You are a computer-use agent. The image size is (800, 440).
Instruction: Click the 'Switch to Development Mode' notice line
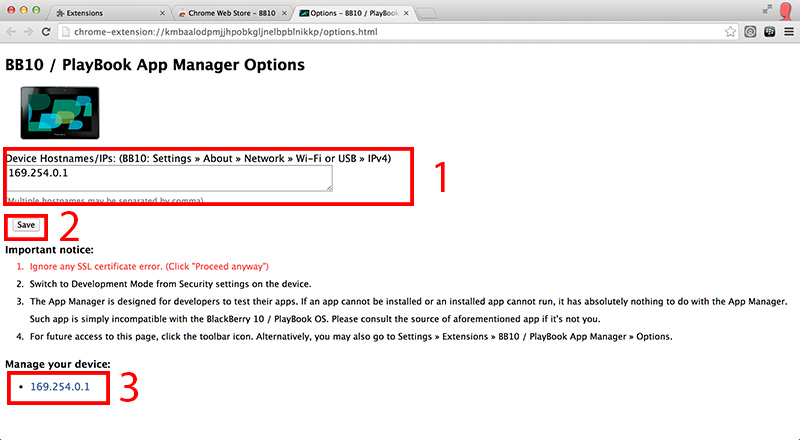pyautogui.click(x=170, y=284)
